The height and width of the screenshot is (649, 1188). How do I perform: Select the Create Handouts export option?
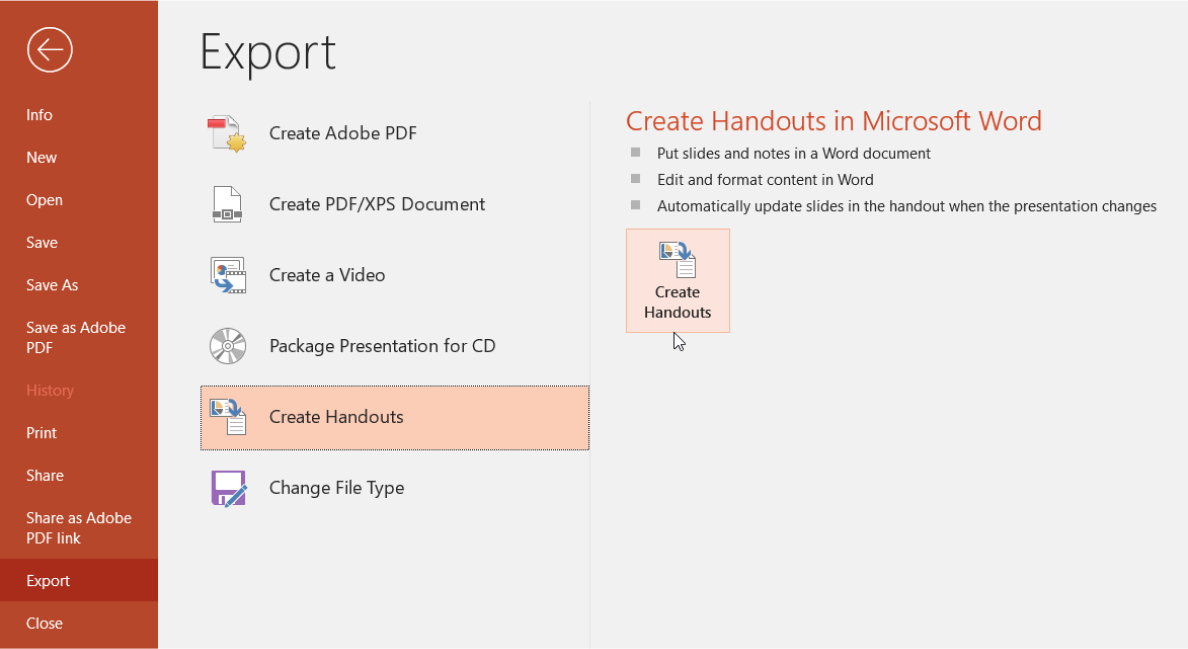[x=395, y=417]
